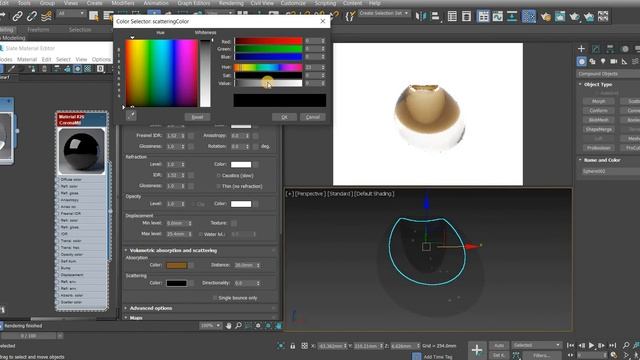Select the Bind to Space Warp tool
The height and width of the screenshot is (360, 640).
pos(47,16)
